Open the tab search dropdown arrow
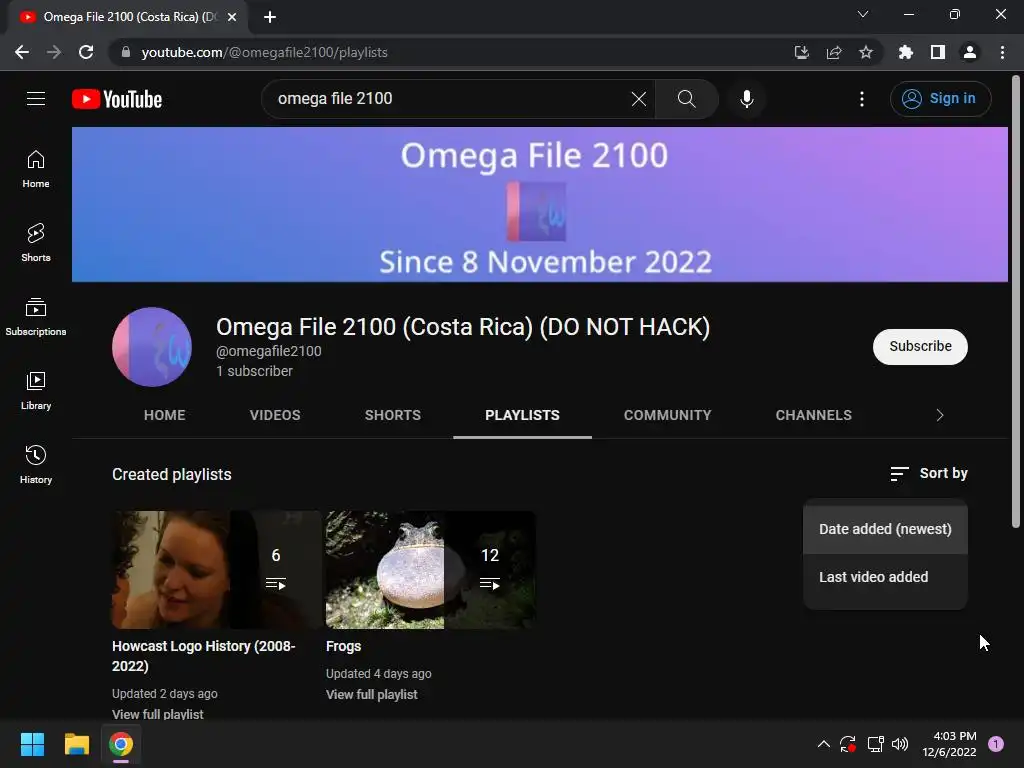 click(863, 14)
